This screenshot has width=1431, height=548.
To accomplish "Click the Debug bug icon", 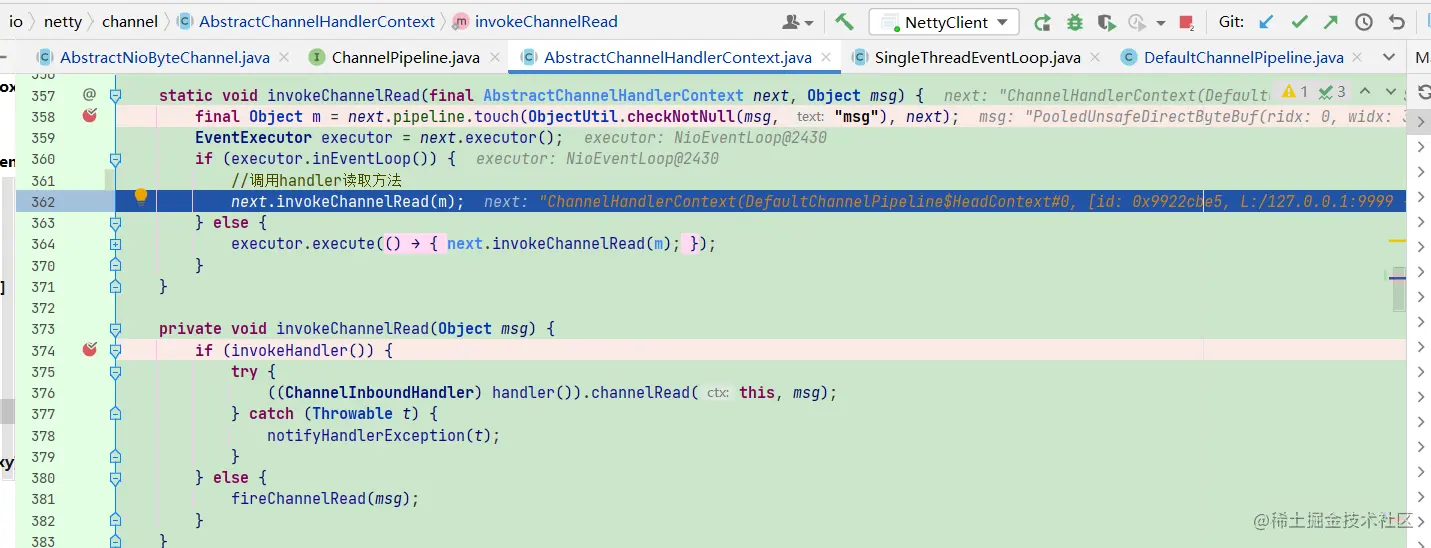I will [1074, 22].
